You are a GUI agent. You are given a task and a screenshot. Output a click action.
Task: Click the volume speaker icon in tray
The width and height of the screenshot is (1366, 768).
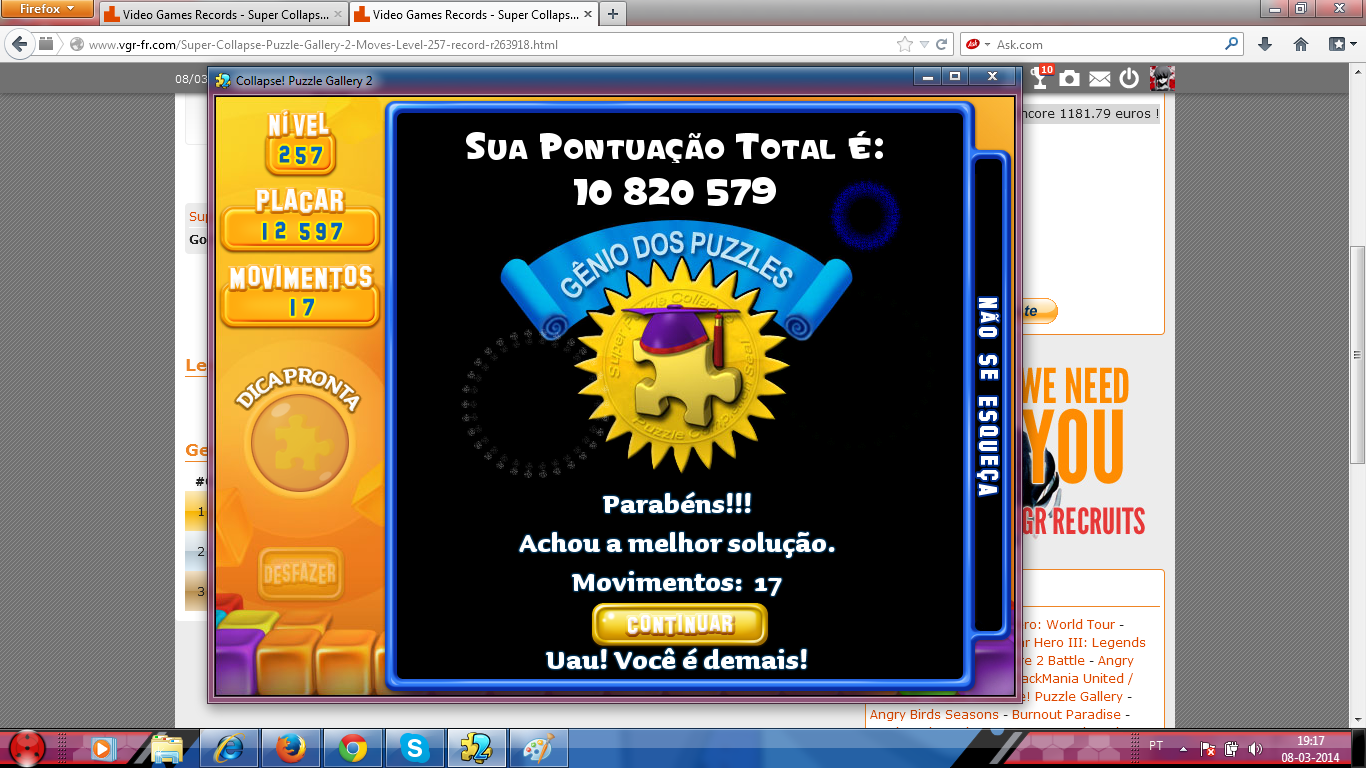coord(1254,748)
